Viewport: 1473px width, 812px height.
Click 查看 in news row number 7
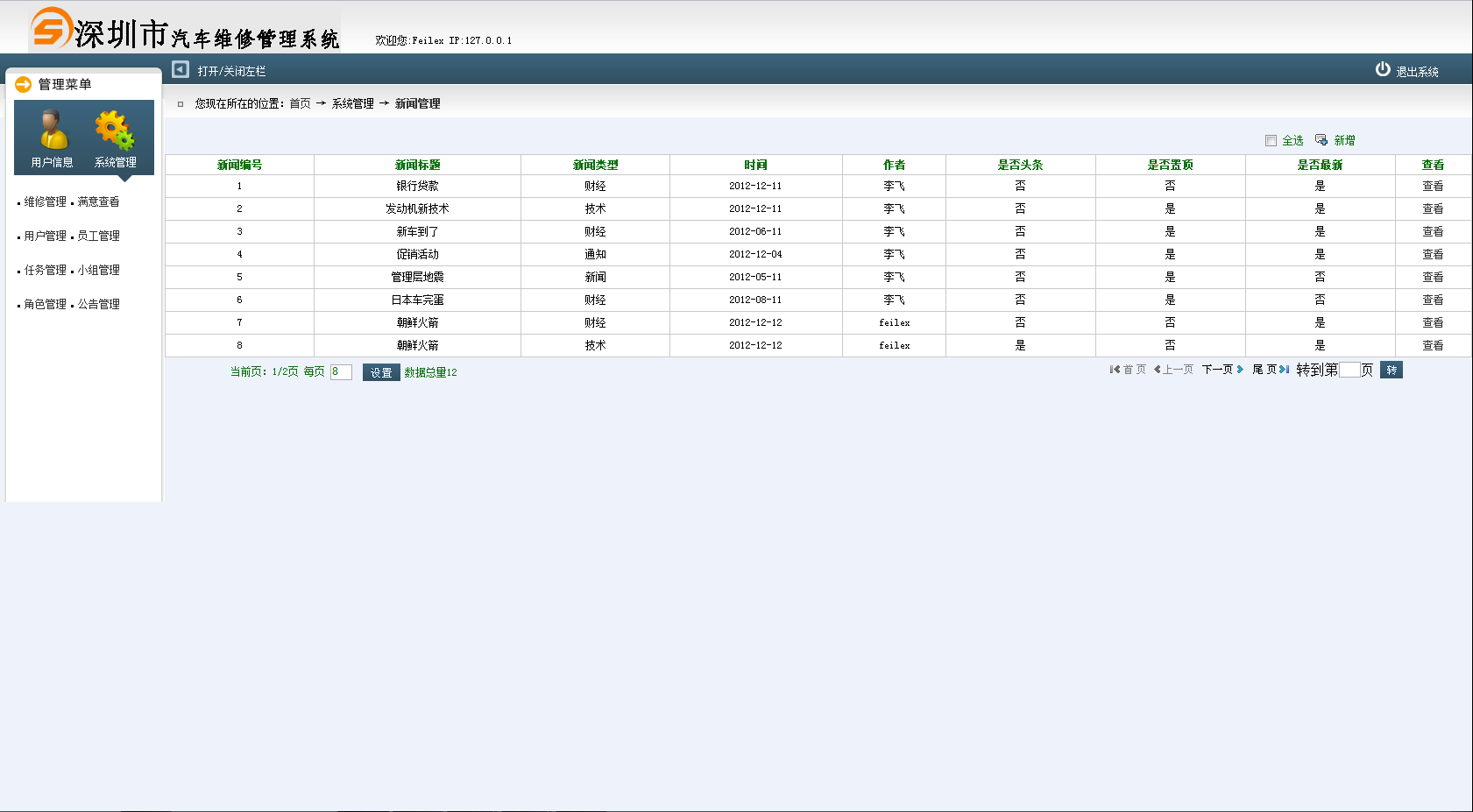[x=1433, y=322]
